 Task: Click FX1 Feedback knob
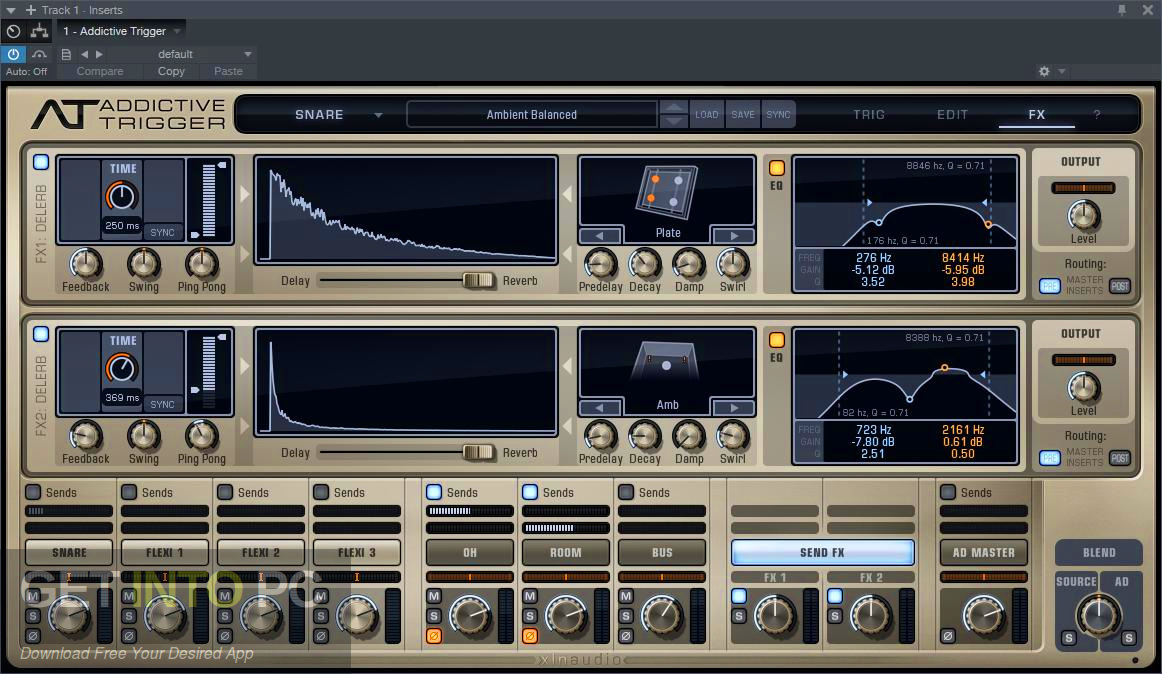coord(85,263)
